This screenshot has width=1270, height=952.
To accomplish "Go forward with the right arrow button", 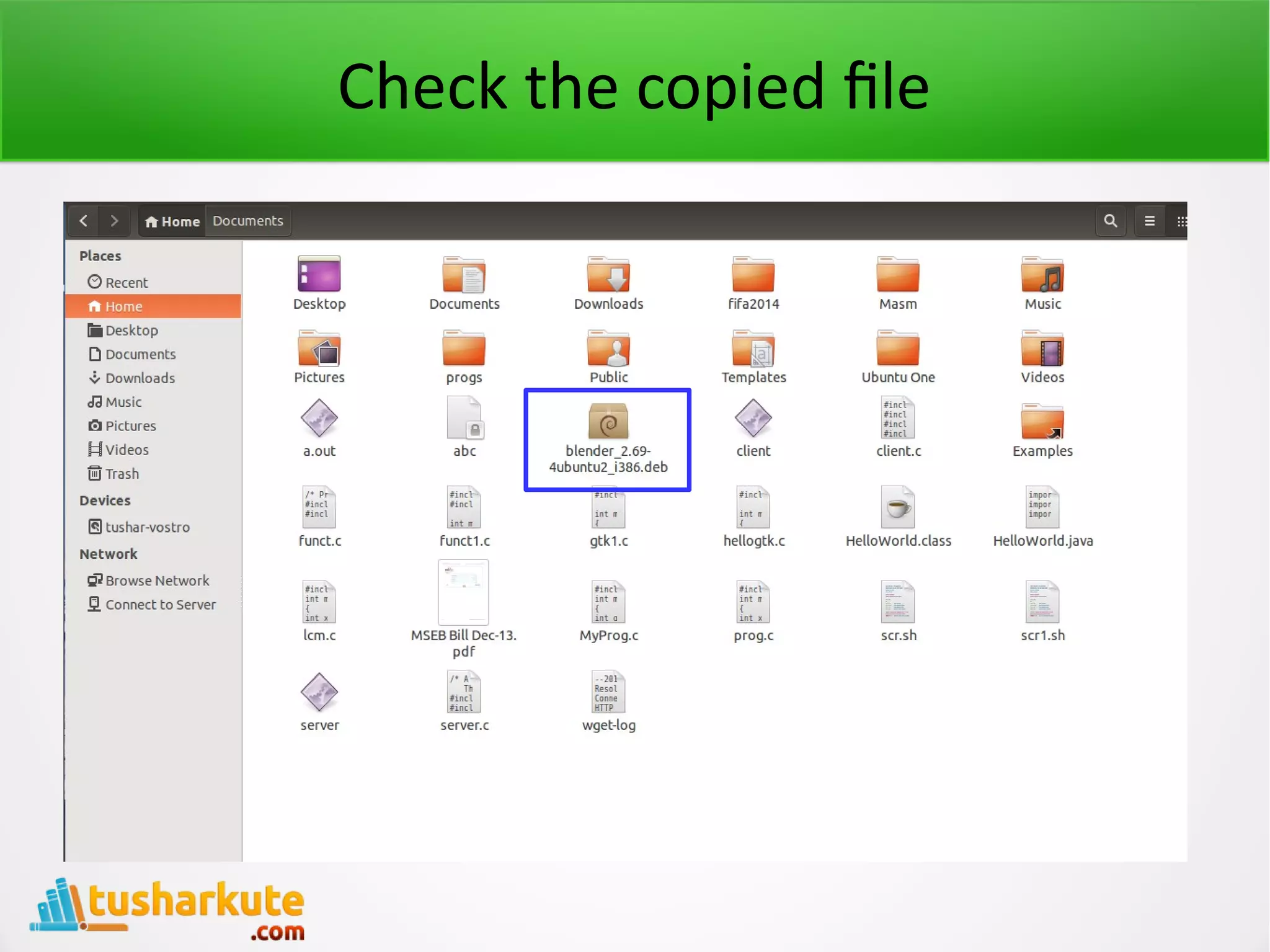I will click(x=114, y=221).
